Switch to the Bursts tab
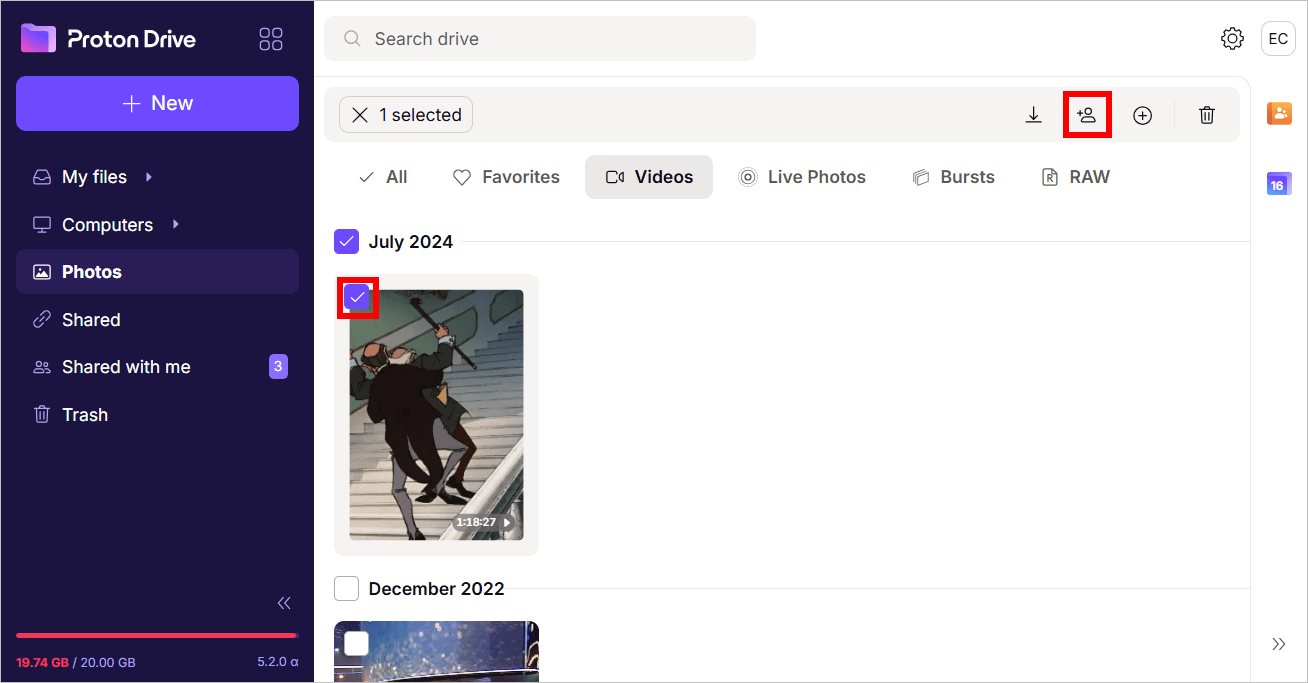 (x=954, y=177)
